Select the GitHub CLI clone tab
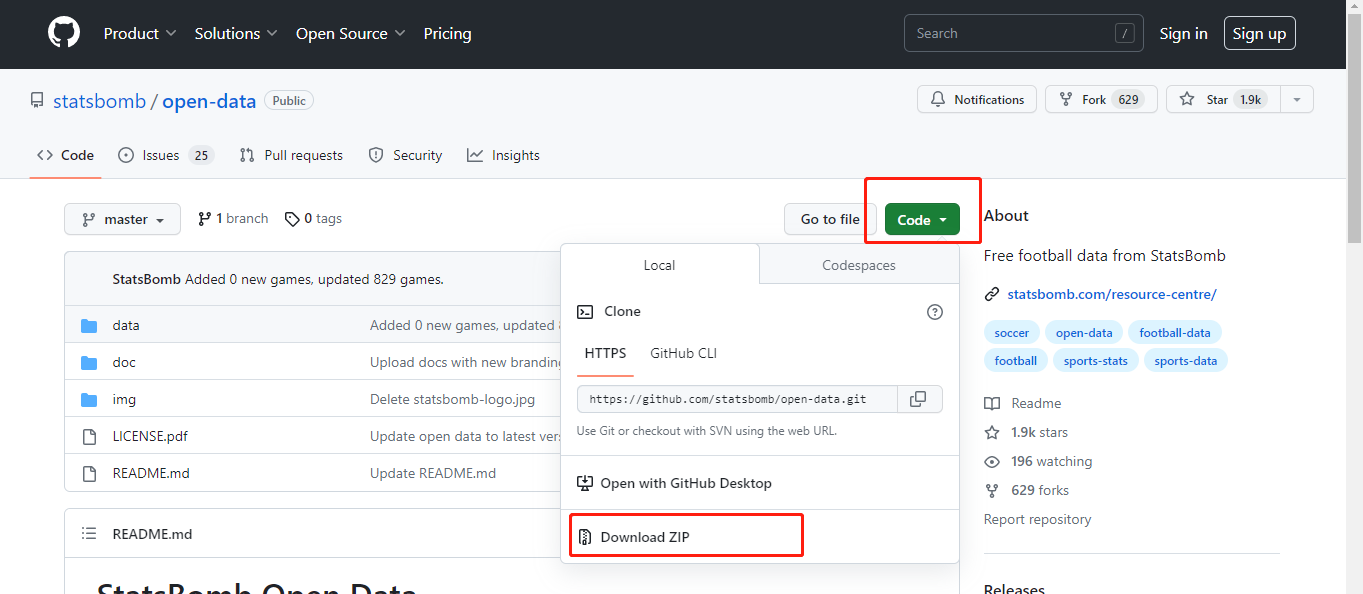The image size is (1363, 594). point(683,353)
